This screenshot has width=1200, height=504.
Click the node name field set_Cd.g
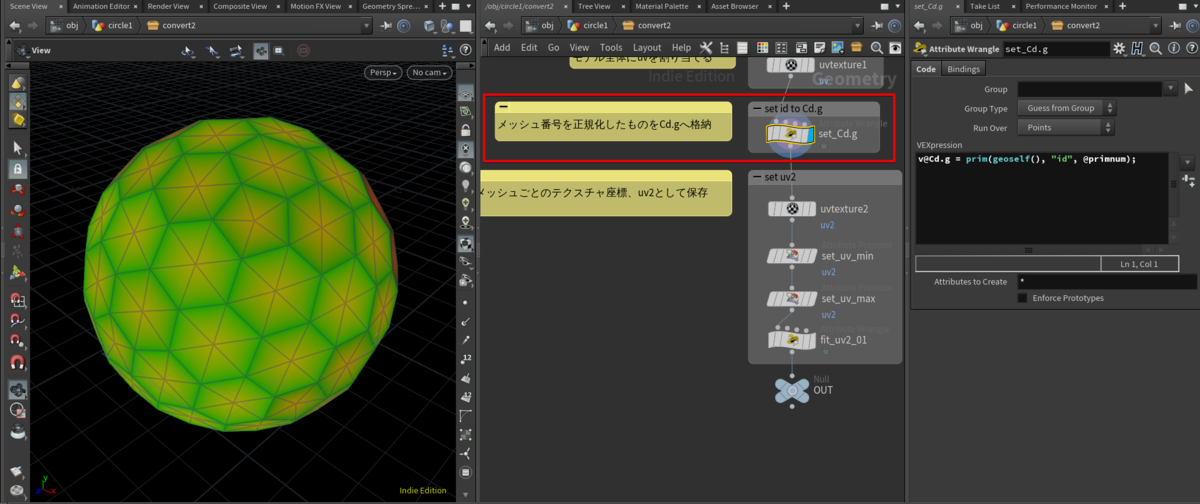[1055, 48]
